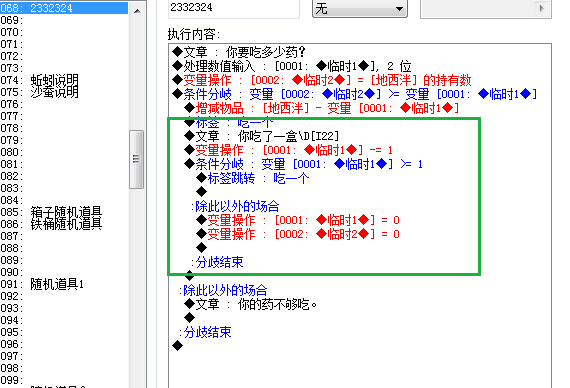Select command 变量操作 [0002] = [地西泮] 的持有数
The image size is (570, 388).
pyautogui.click(x=321, y=80)
